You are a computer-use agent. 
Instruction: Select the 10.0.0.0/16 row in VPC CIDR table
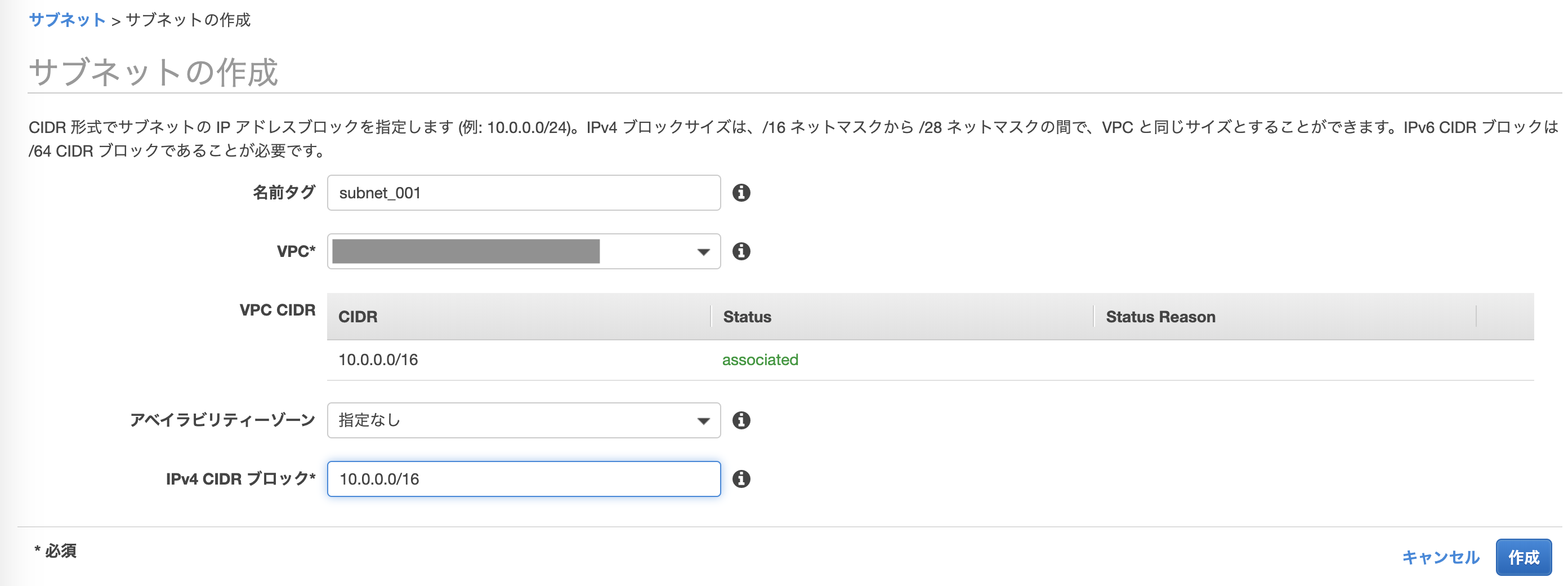pyautogui.click(x=378, y=359)
